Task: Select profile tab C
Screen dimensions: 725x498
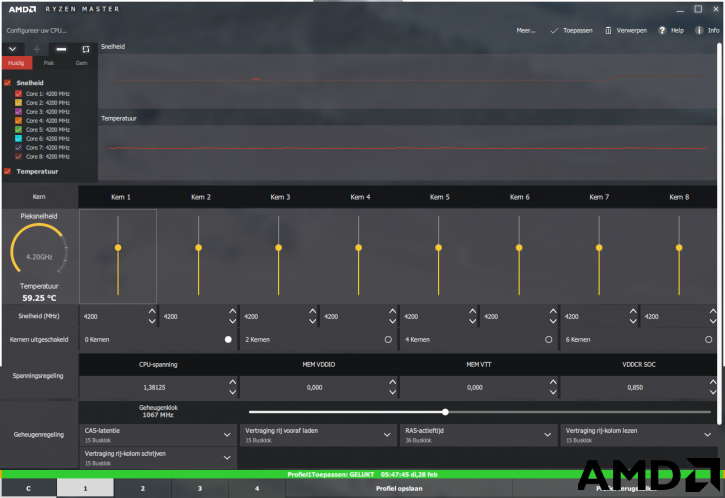Action: [x=29, y=488]
